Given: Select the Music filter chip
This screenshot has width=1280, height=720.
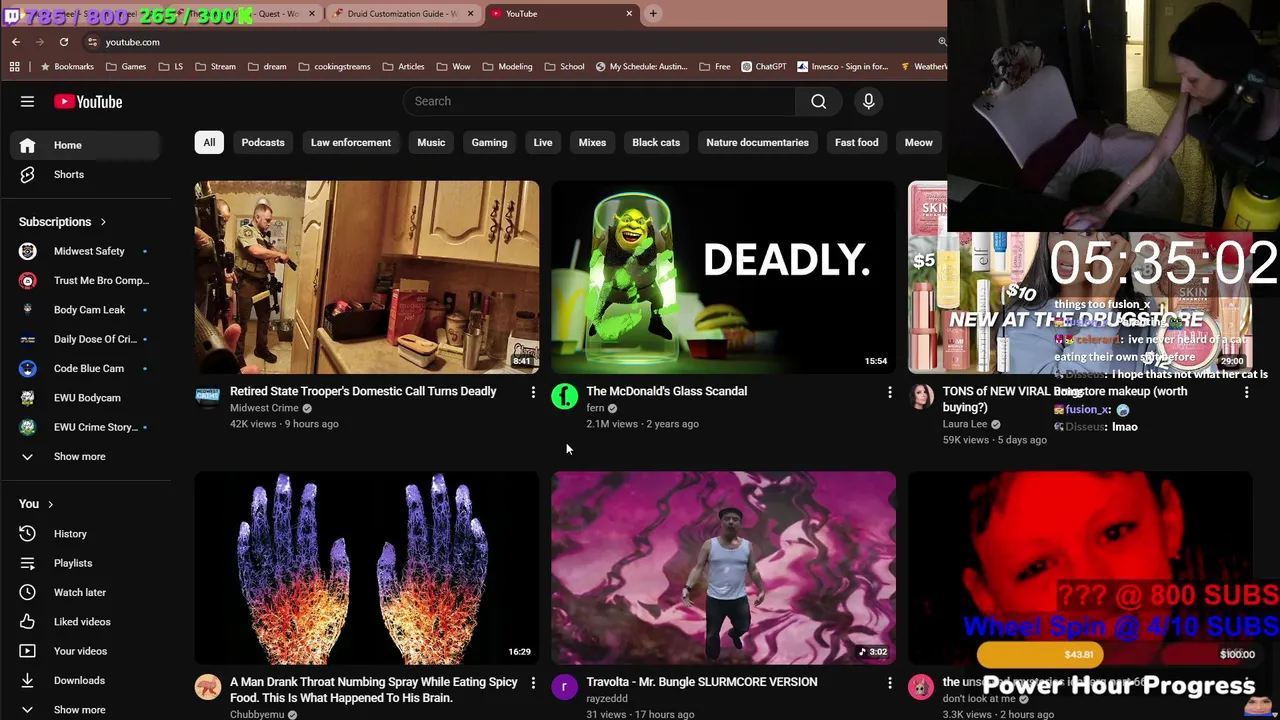Looking at the screenshot, I should point(431,142).
